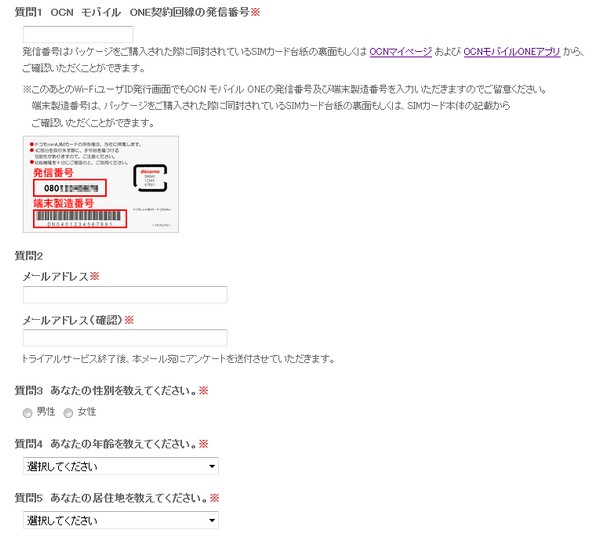
Task: Focus the メールアドレス（確認） input field
Action: (125, 338)
